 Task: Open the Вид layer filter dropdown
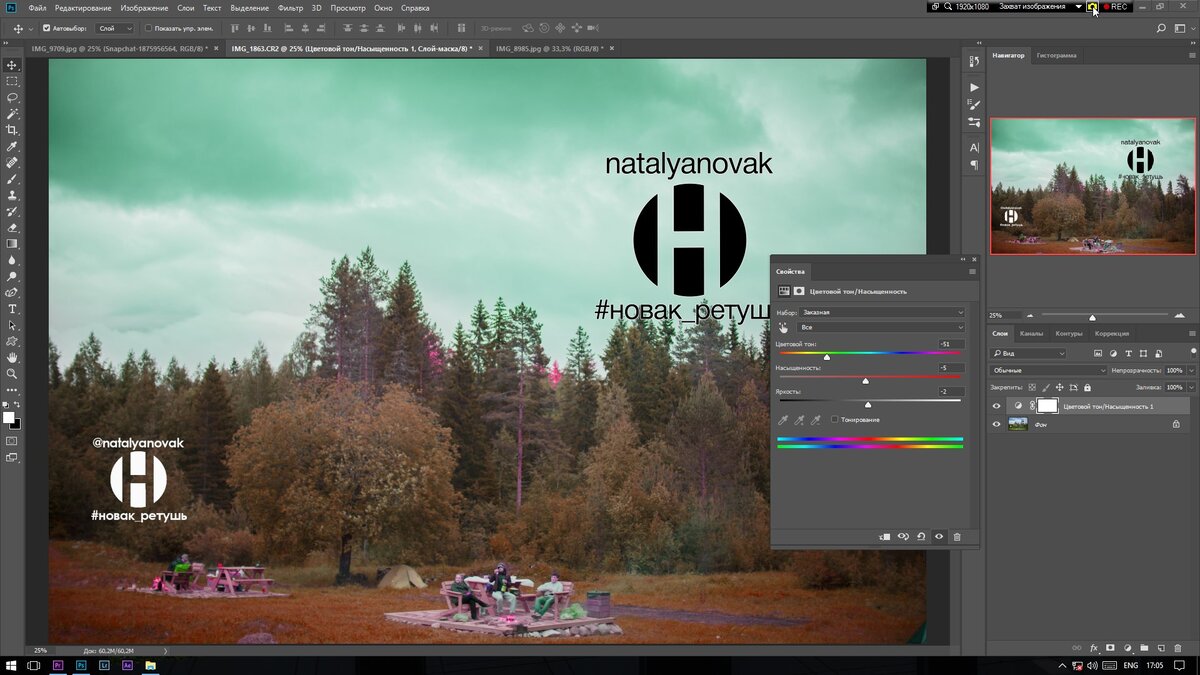pyautogui.click(x=1029, y=353)
